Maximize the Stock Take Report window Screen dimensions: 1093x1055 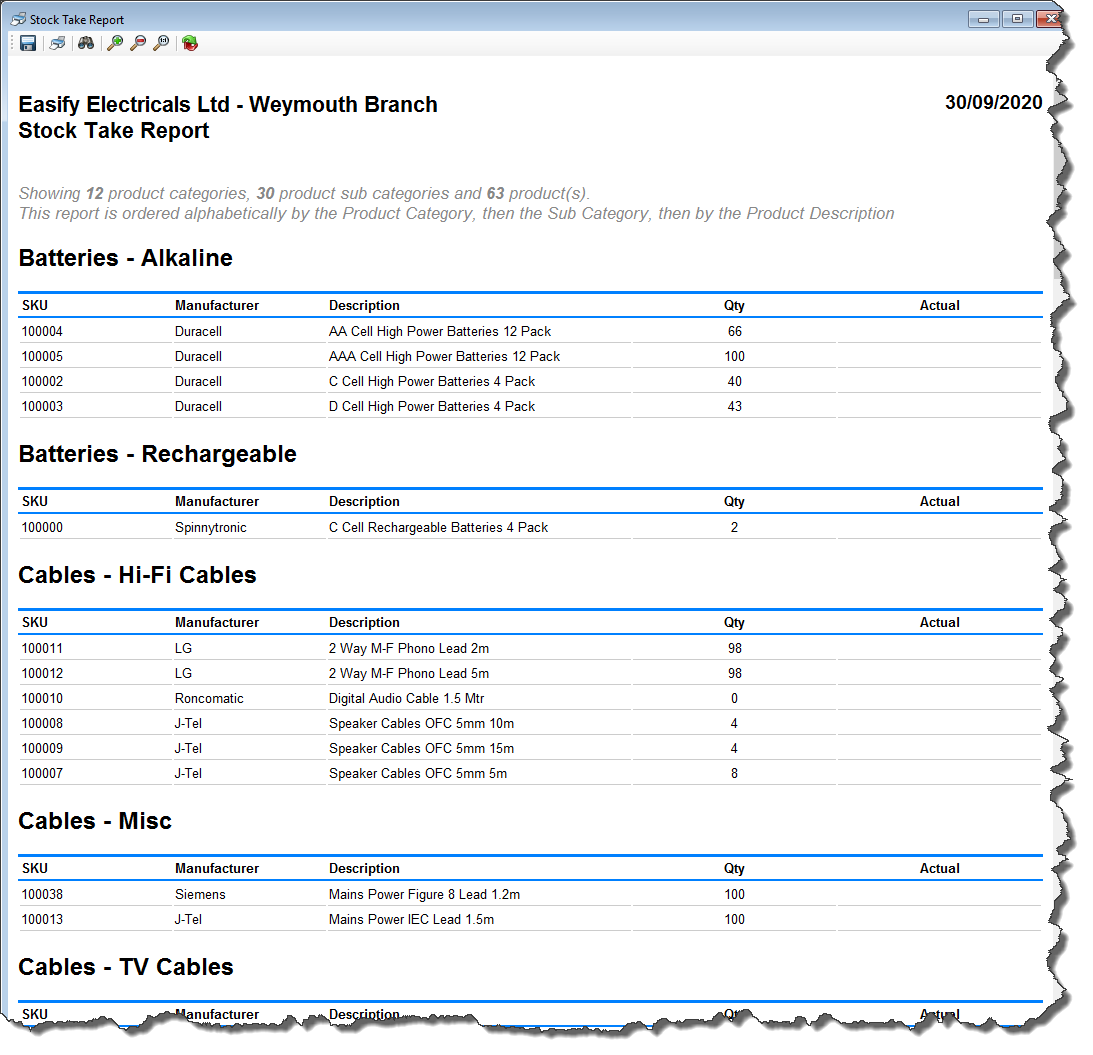(x=1017, y=19)
